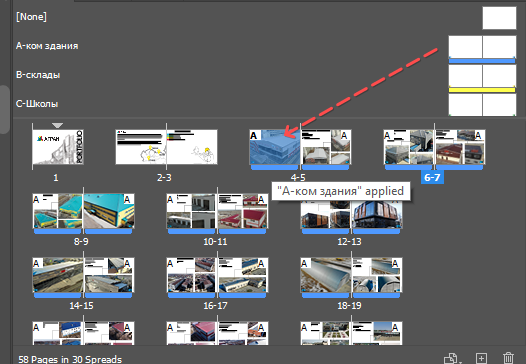Click the Create new page icon

481,358
